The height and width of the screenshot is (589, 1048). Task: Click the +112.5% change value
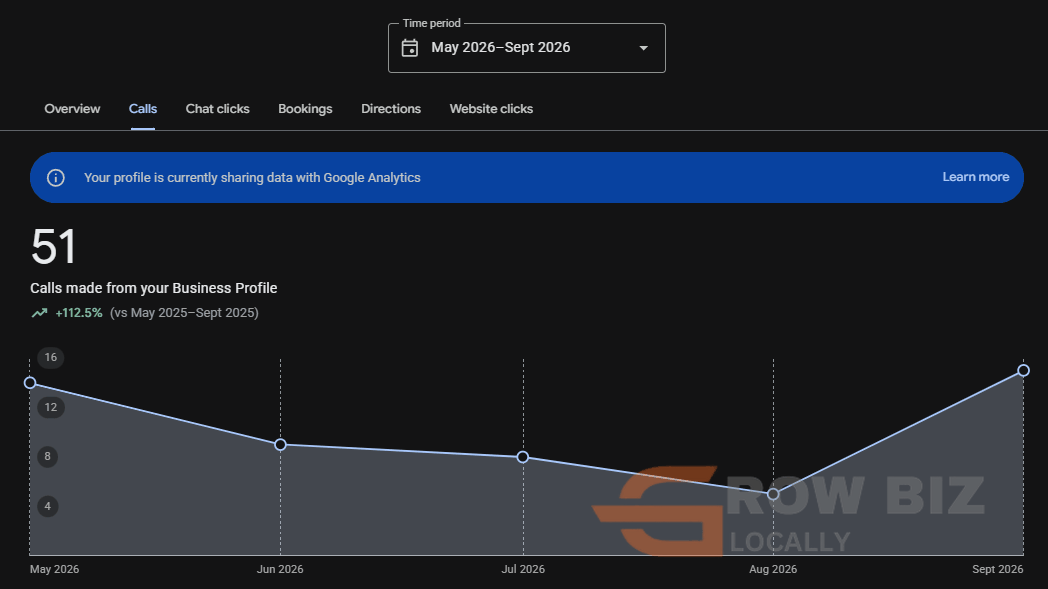79,313
